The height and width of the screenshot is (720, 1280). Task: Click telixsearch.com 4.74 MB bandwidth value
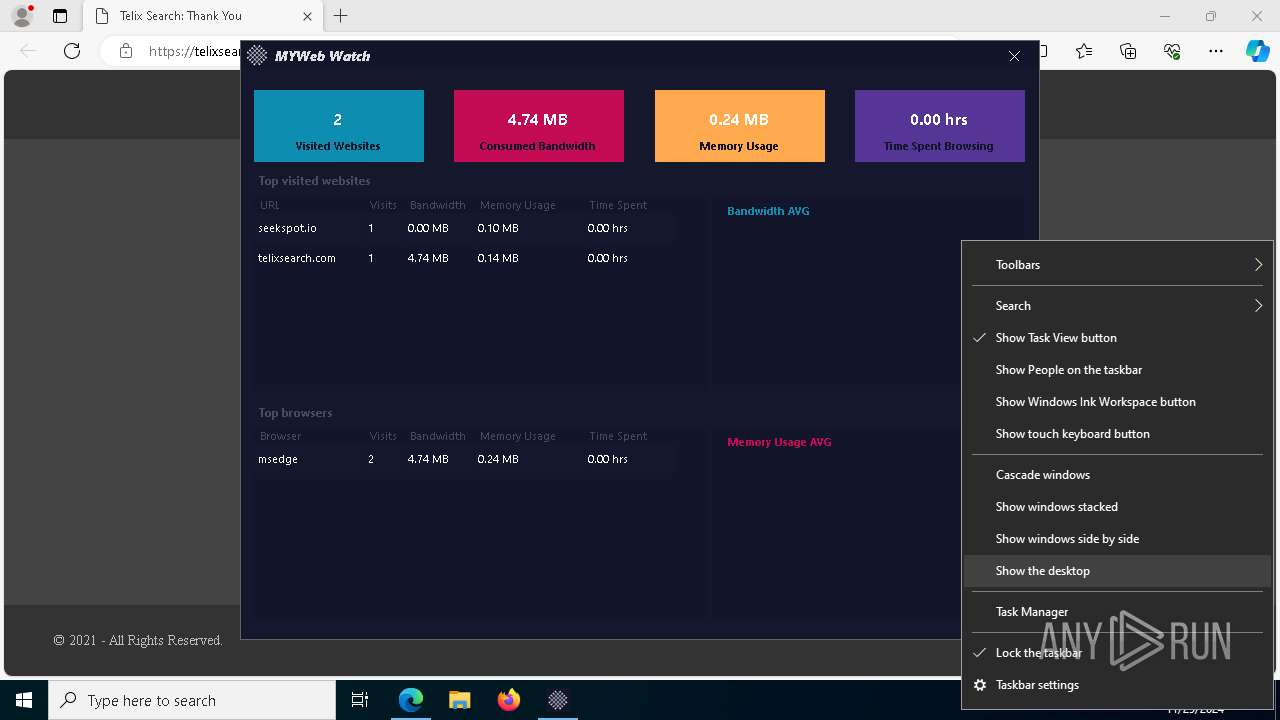[x=428, y=258]
